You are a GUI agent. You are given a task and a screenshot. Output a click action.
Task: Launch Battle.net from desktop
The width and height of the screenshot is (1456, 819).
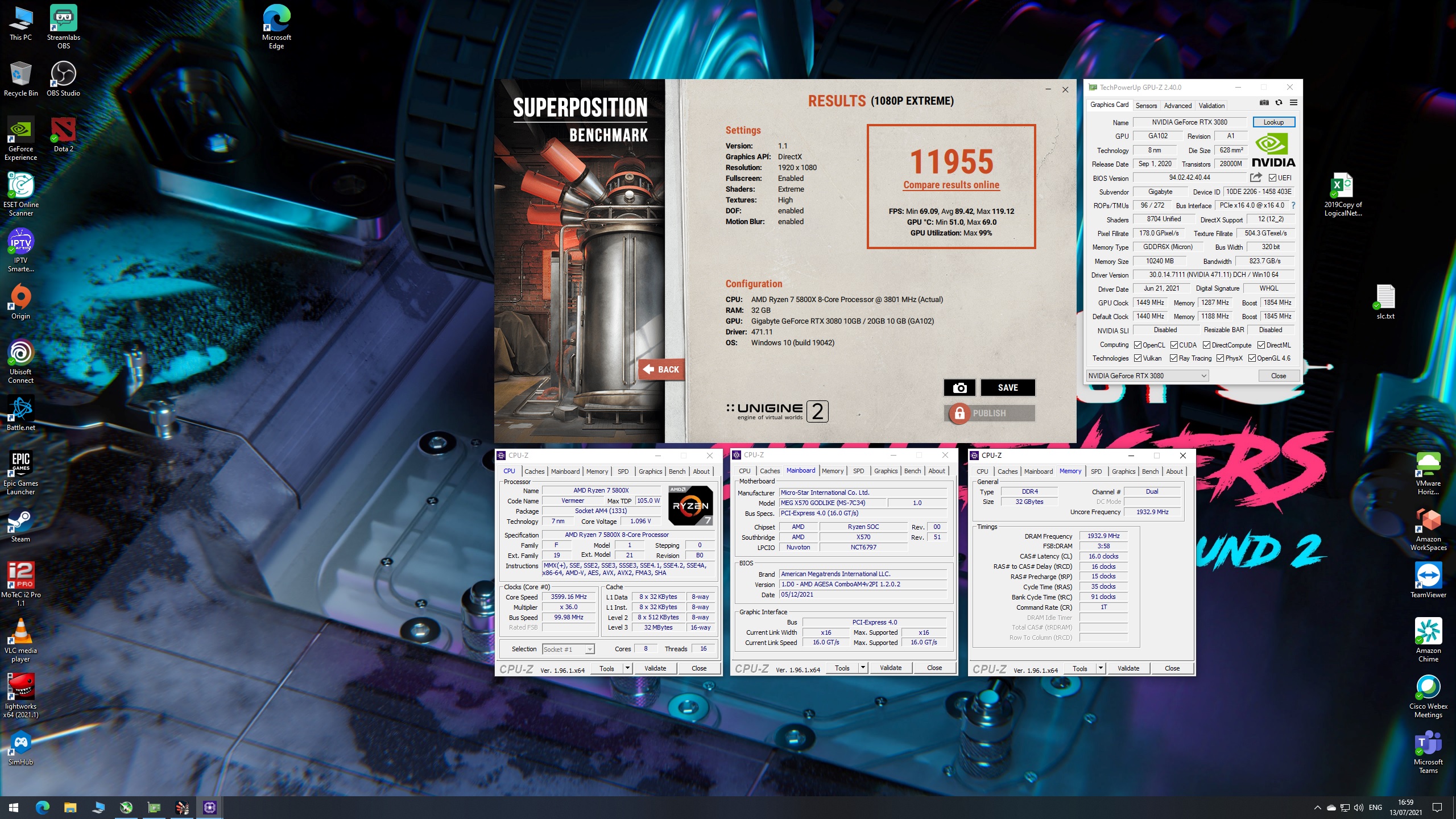point(21,413)
